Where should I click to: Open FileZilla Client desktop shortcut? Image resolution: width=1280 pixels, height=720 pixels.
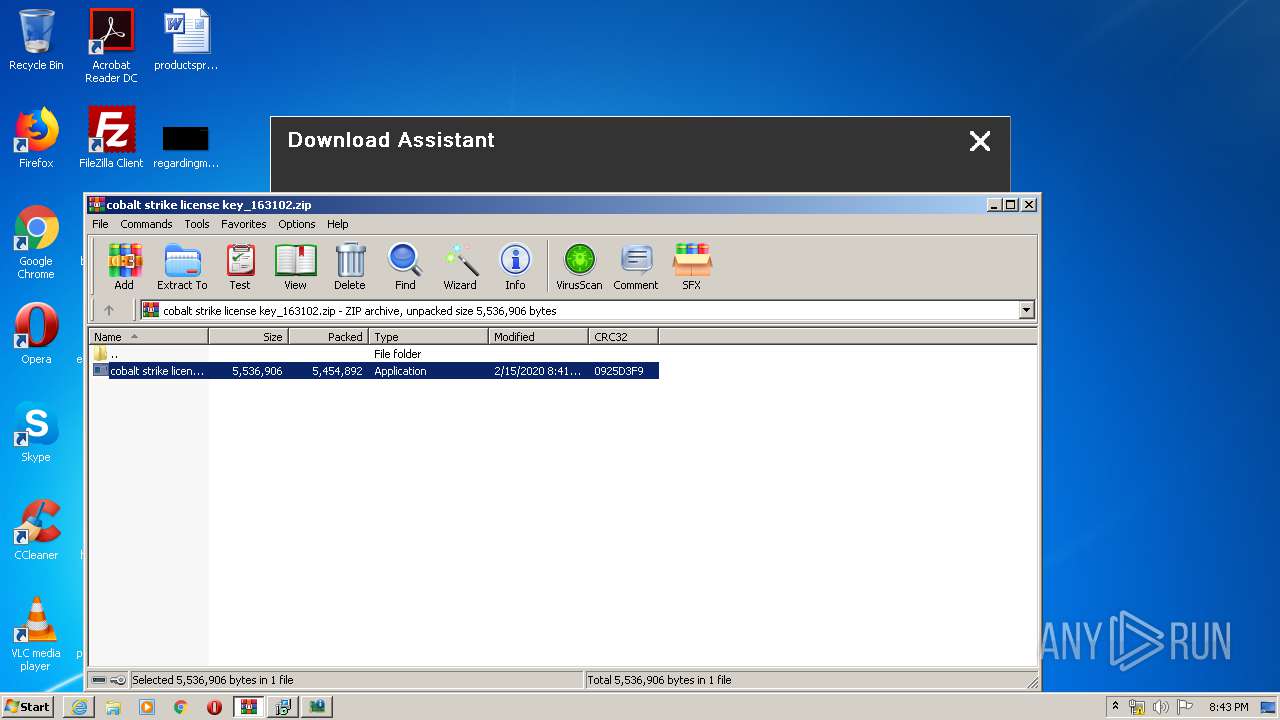click(111, 138)
